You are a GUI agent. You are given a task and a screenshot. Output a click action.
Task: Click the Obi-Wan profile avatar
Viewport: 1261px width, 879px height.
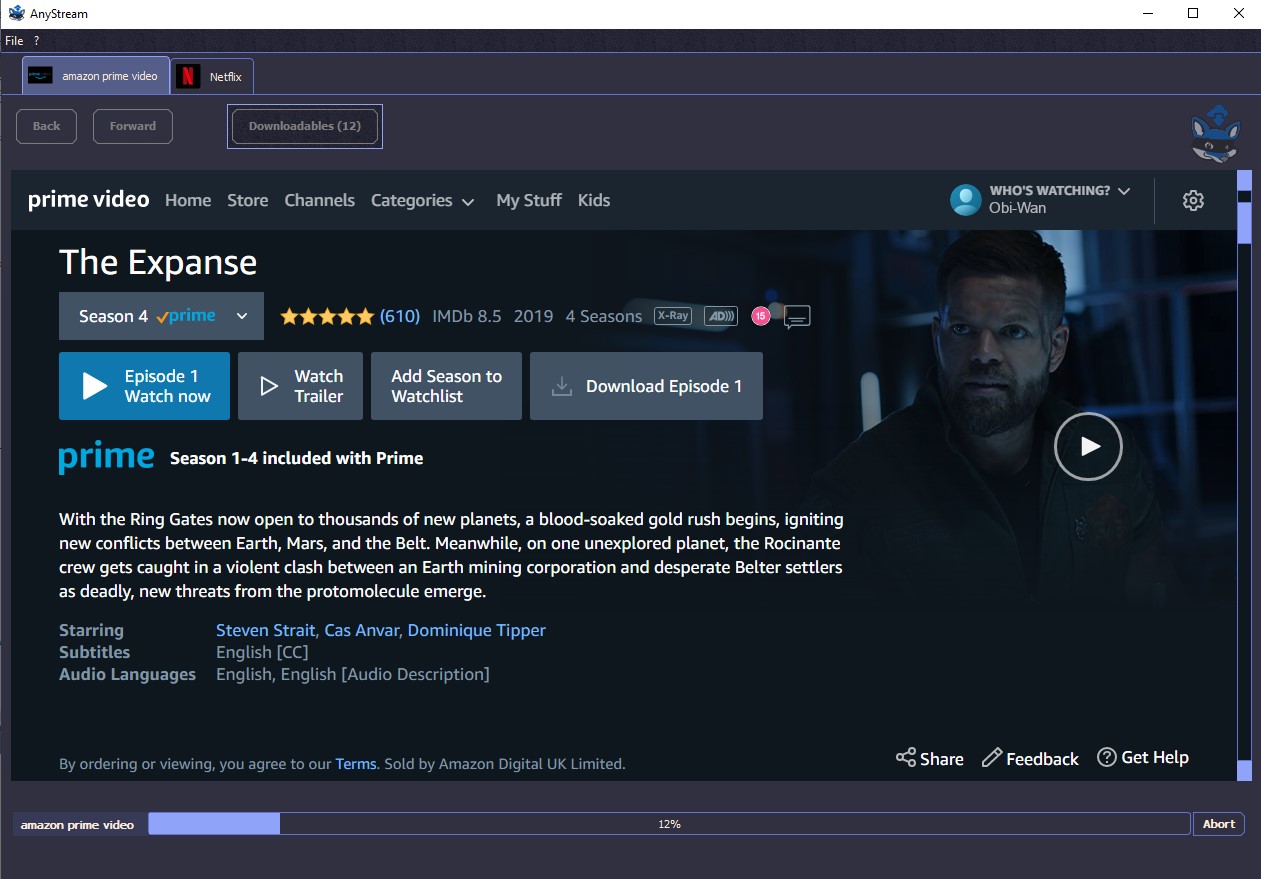tap(965, 200)
